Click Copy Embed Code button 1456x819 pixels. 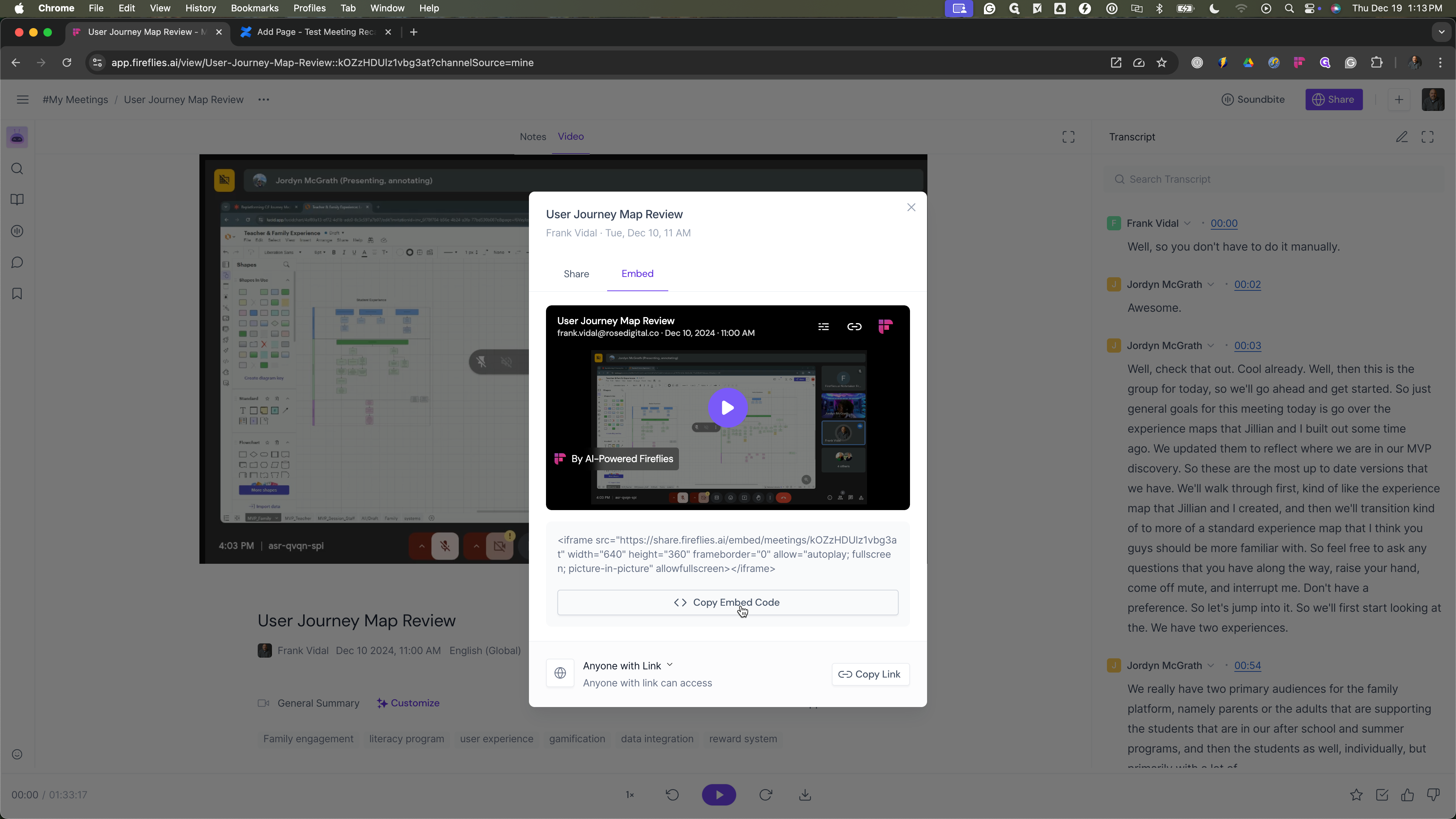(727, 603)
